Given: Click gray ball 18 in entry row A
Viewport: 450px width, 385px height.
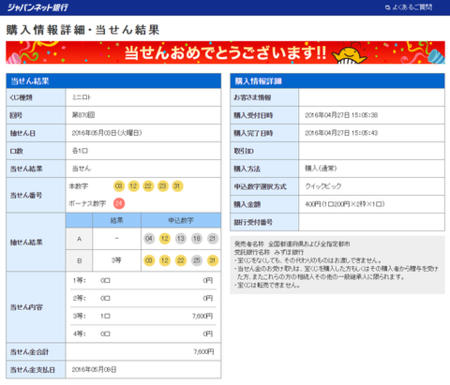Looking at the screenshot, I should (x=197, y=239).
